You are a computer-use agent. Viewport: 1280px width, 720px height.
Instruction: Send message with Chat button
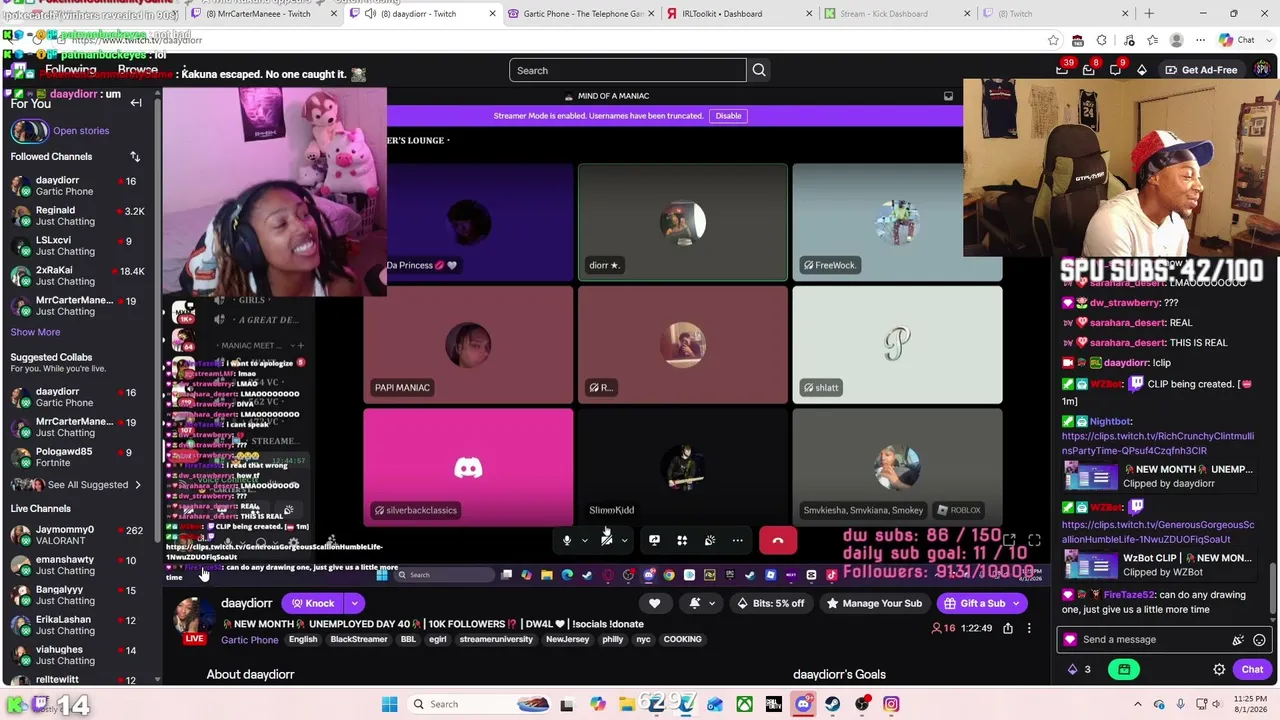[x=1252, y=670]
